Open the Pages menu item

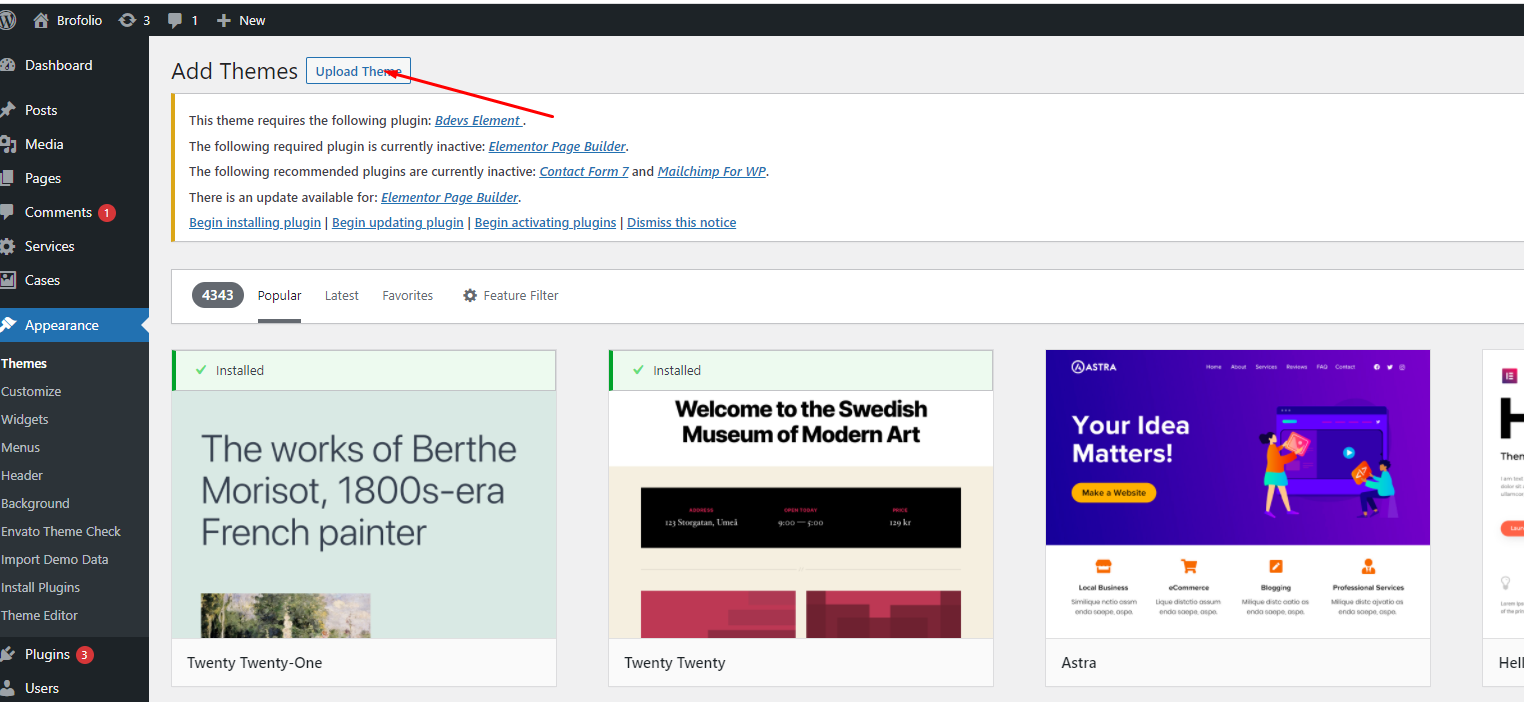pyautogui.click(x=43, y=178)
